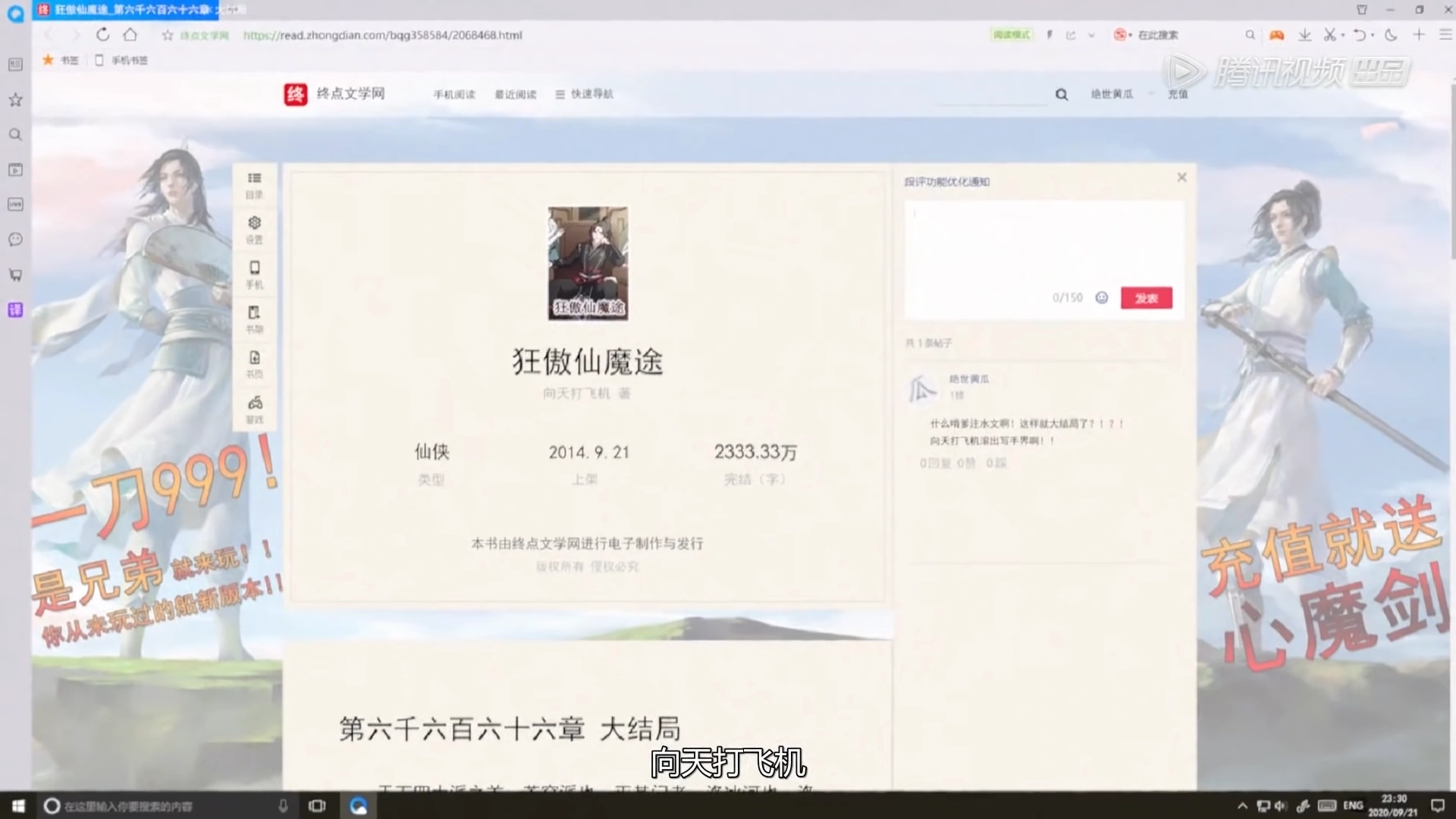Viewport: 1456px width, 819px height.
Task: Click the site search magnifier icon
Action: 1061,95
